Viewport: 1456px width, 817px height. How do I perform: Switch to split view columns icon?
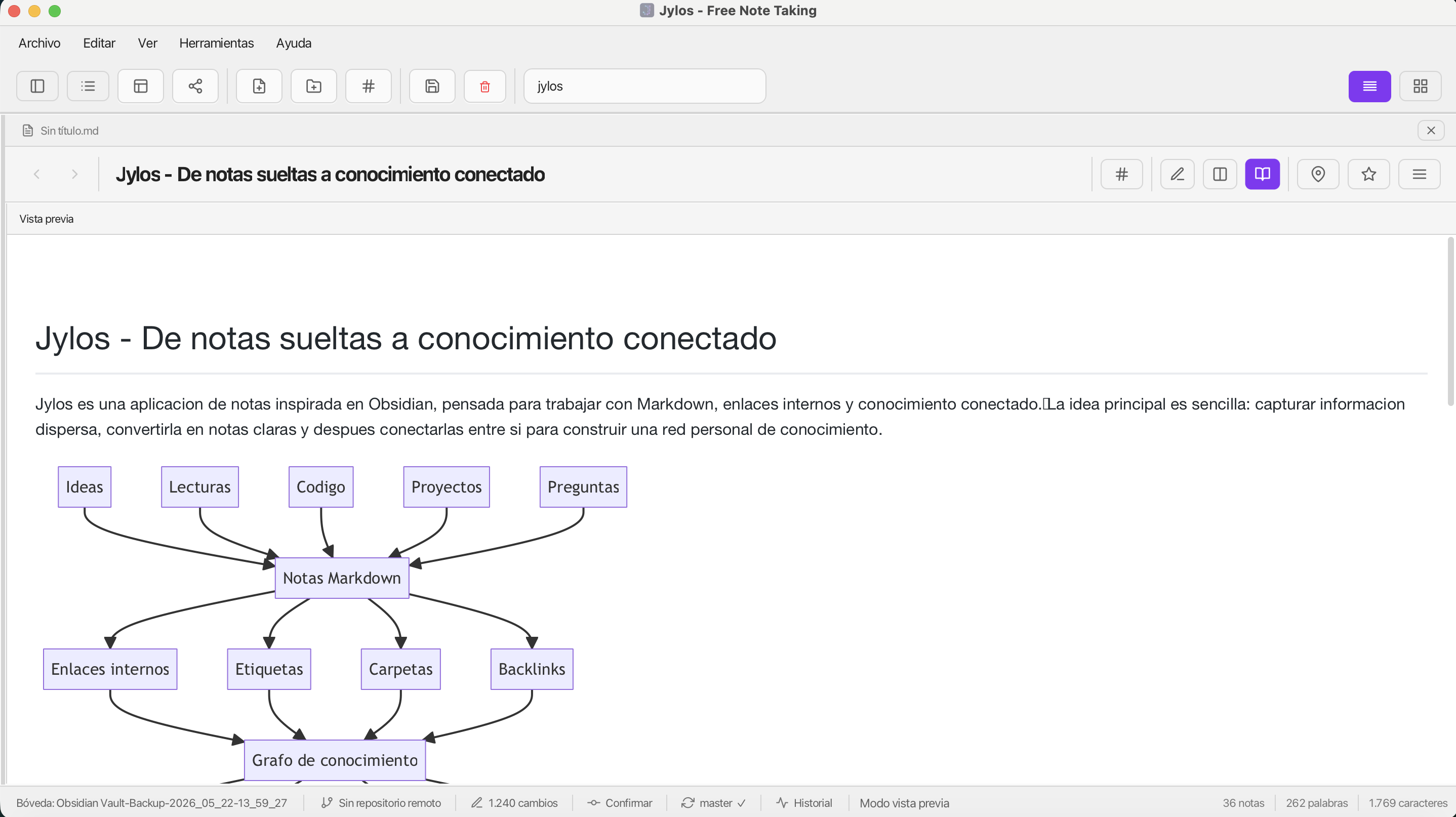(1220, 174)
